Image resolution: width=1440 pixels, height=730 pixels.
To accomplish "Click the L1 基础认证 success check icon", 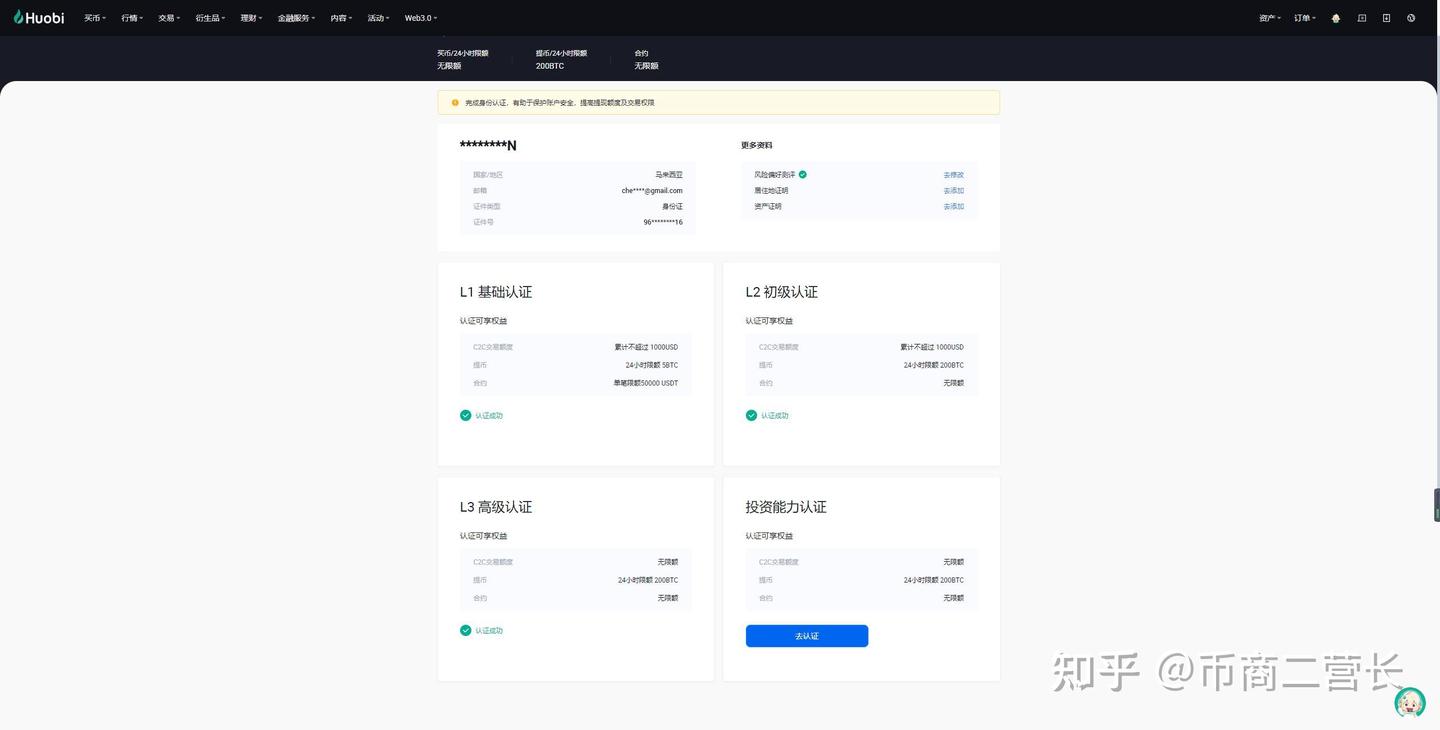I will tap(465, 415).
